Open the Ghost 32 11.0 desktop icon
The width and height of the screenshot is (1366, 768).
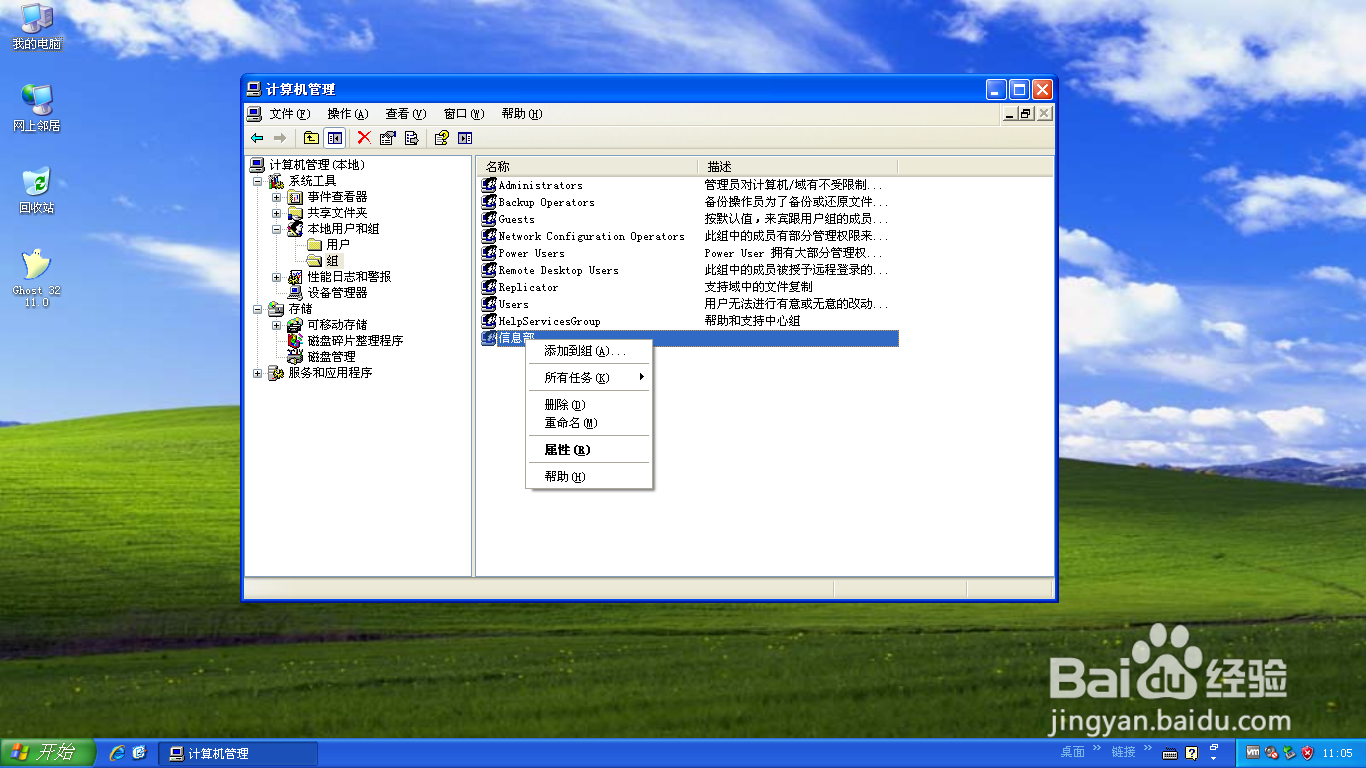(x=37, y=278)
